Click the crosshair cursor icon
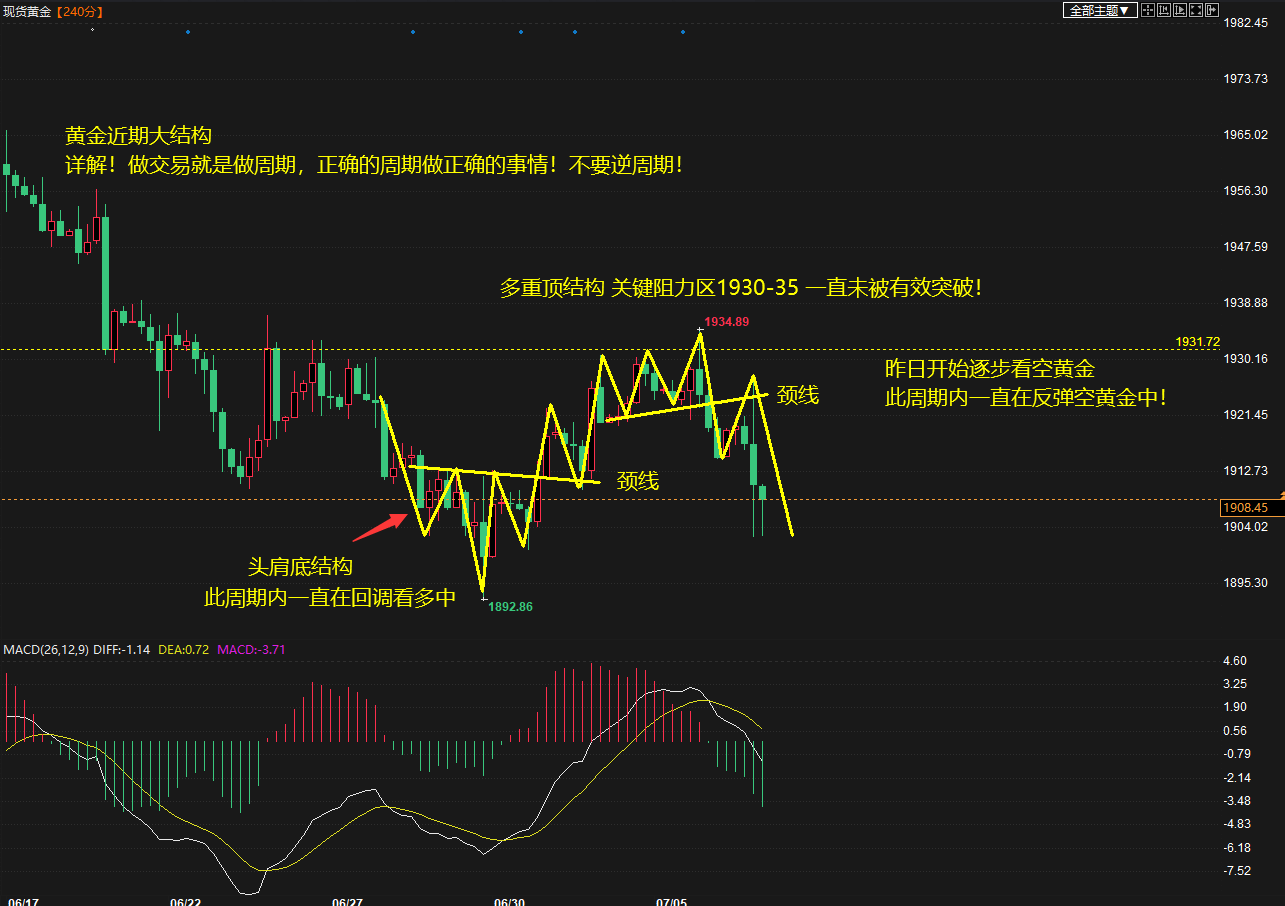The height and width of the screenshot is (906, 1285). tap(1148, 10)
